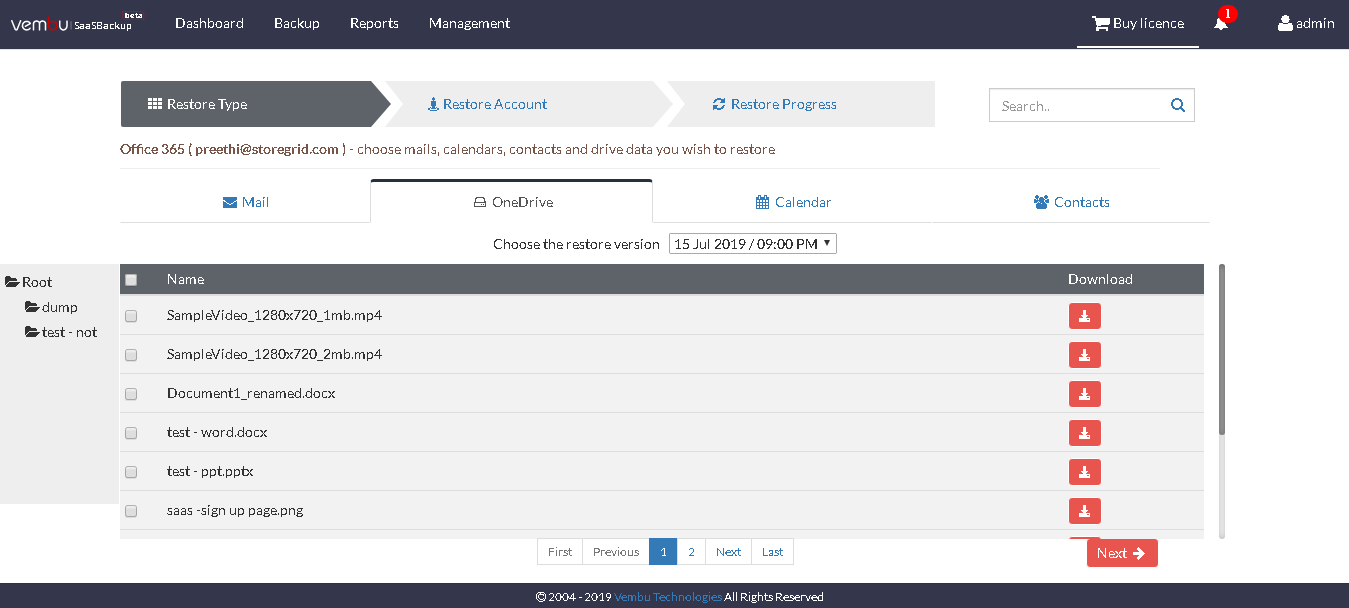Click the search magnifier icon
This screenshot has width=1349, height=608.
(x=1178, y=105)
